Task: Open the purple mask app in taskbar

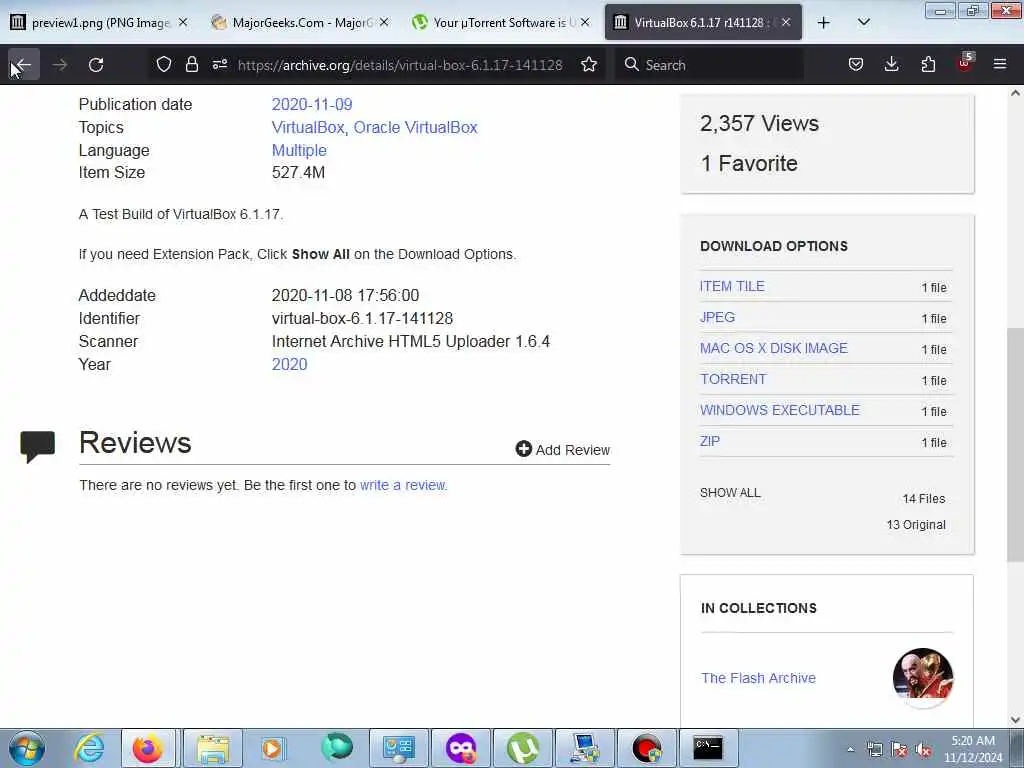Action: pos(460,748)
